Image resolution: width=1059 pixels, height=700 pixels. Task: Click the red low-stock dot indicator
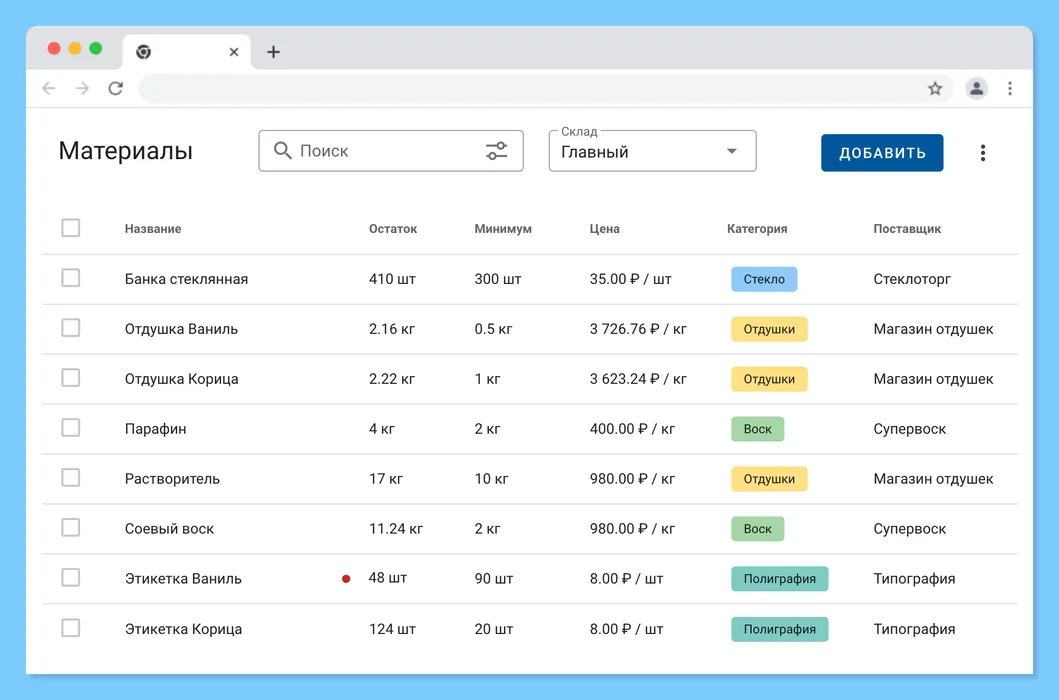346,578
